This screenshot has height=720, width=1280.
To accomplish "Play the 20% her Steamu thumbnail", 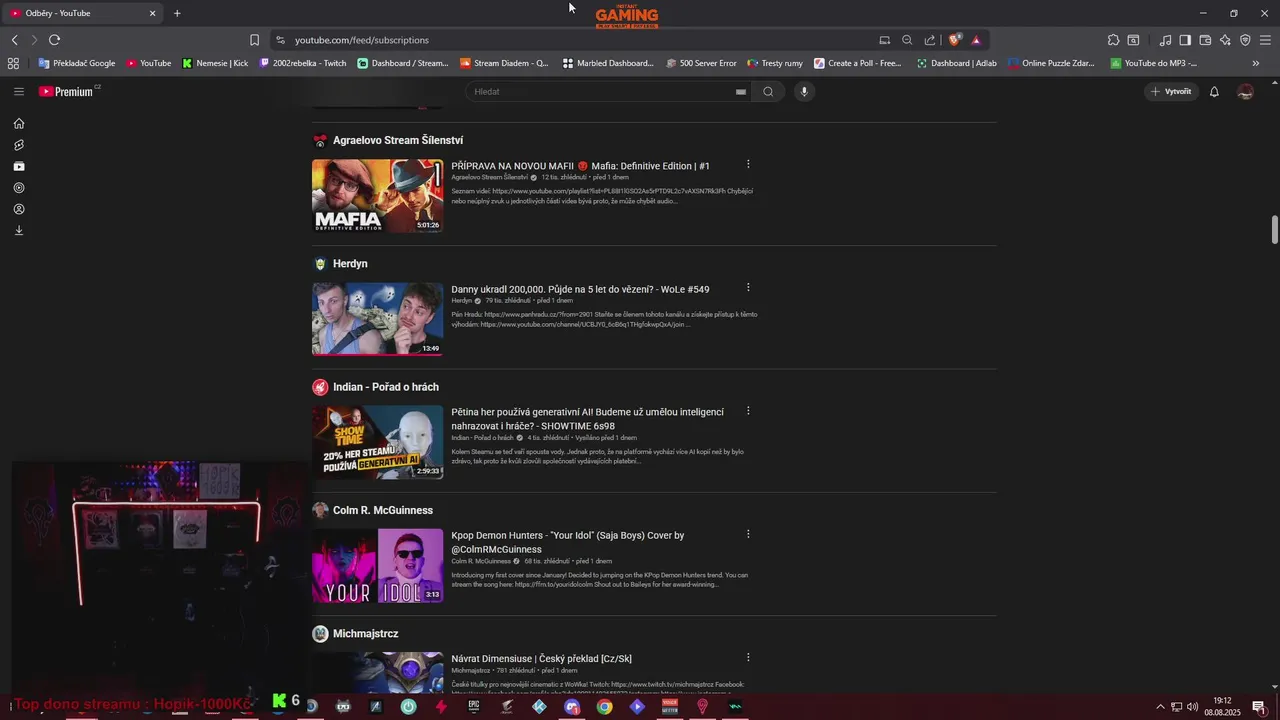I will pyautogui.click(x=377, y=442).
